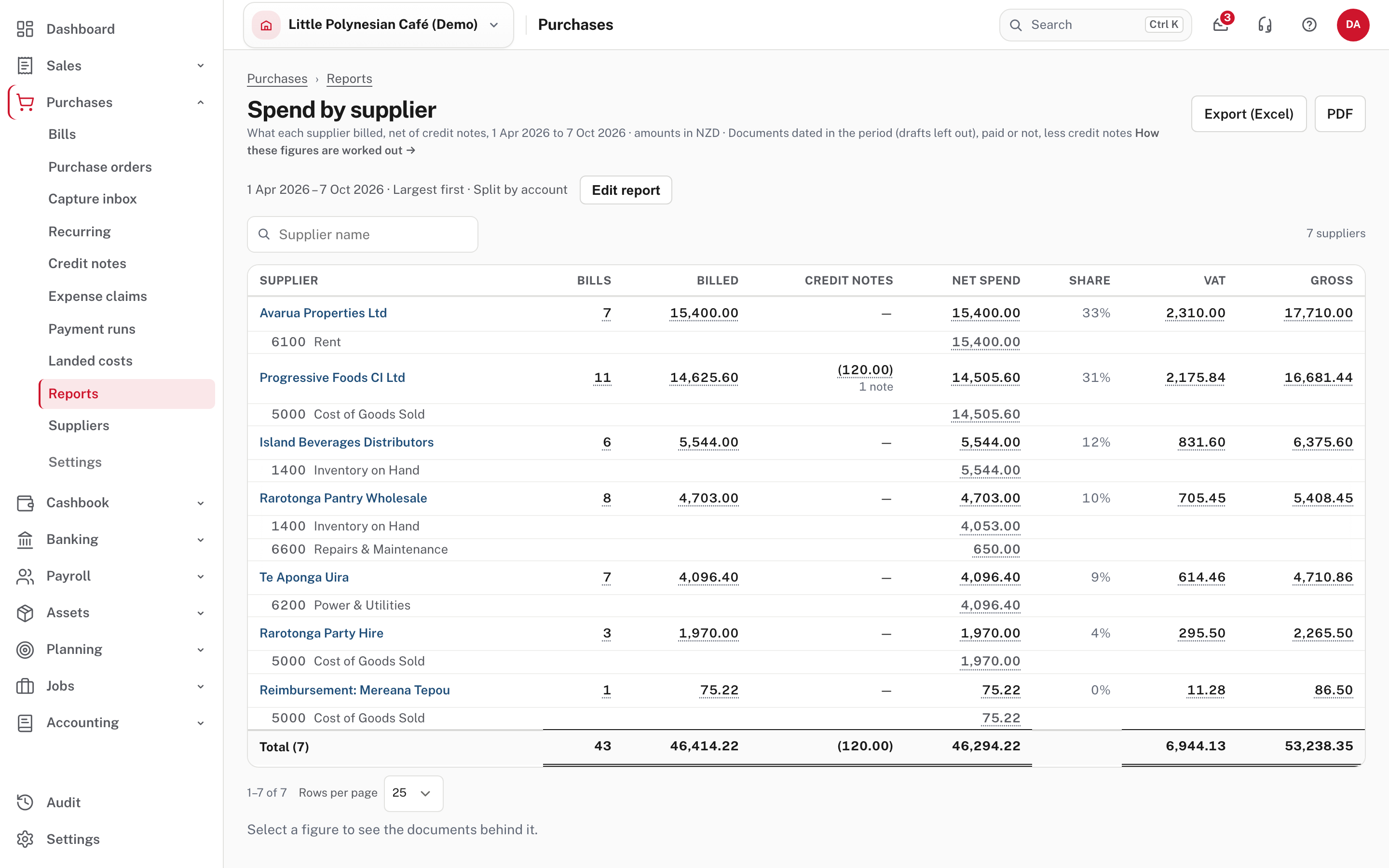Image resolution: width=1389 pixels, height=868 pixels.
Task: Focus the Supplier name filter field
Action: tap(362, 234)
